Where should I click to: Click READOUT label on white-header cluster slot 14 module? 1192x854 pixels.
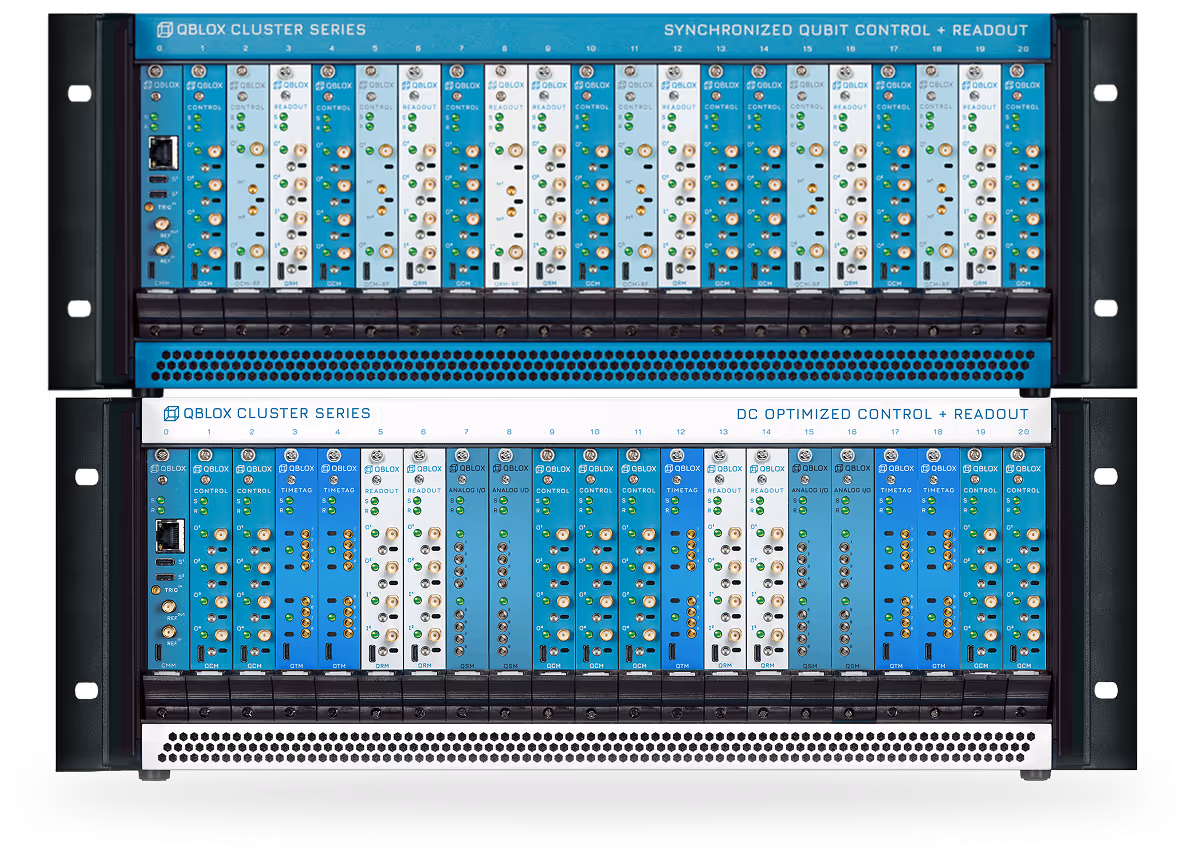pos(767,490)
